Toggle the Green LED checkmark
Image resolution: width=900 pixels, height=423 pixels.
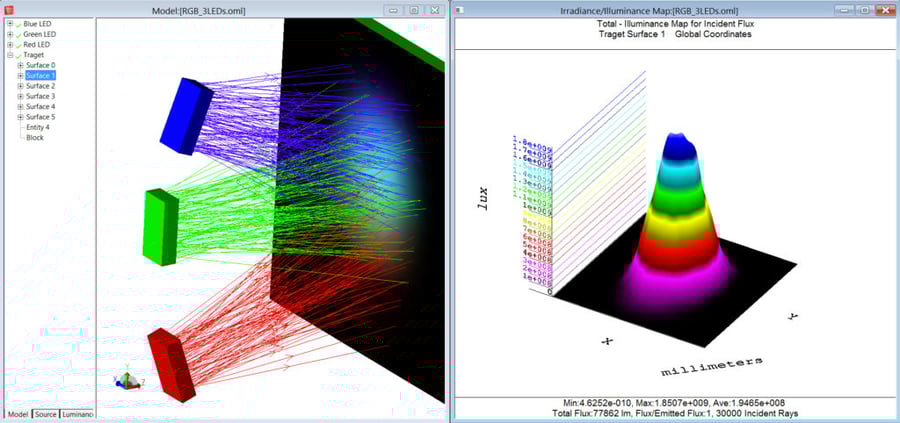(x=18, y=34)
